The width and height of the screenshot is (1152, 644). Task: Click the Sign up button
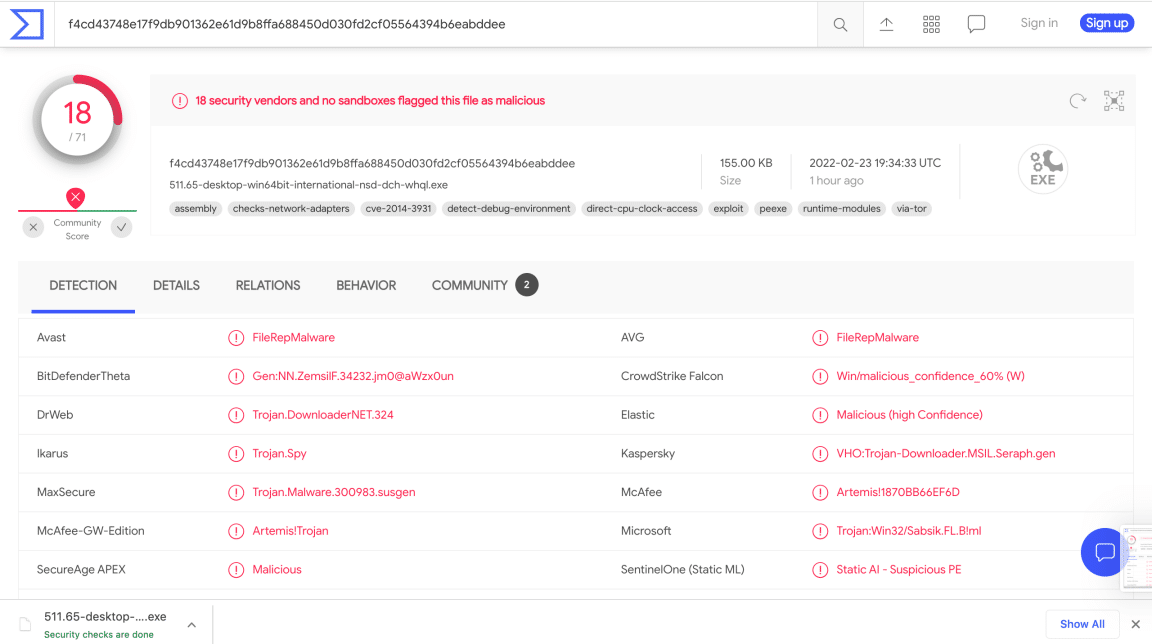[1106, 23]
